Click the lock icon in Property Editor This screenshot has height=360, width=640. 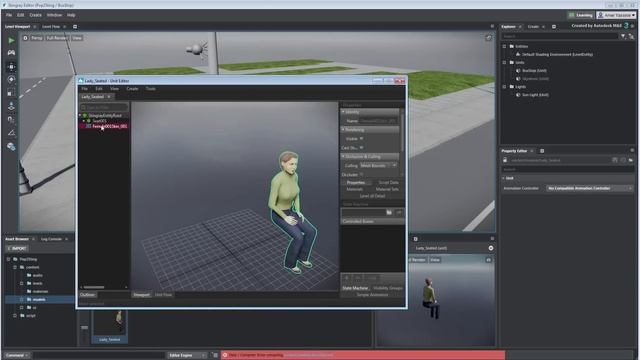tap(505, 160)
